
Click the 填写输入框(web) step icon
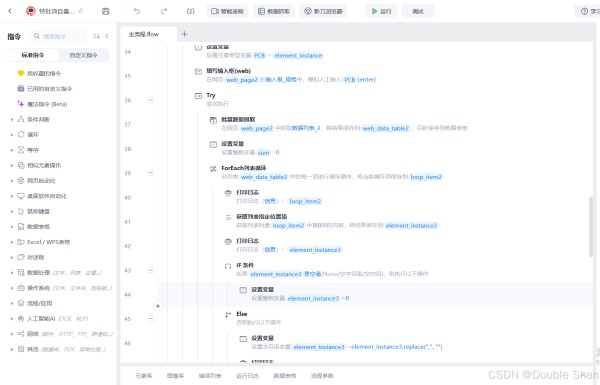198,71
